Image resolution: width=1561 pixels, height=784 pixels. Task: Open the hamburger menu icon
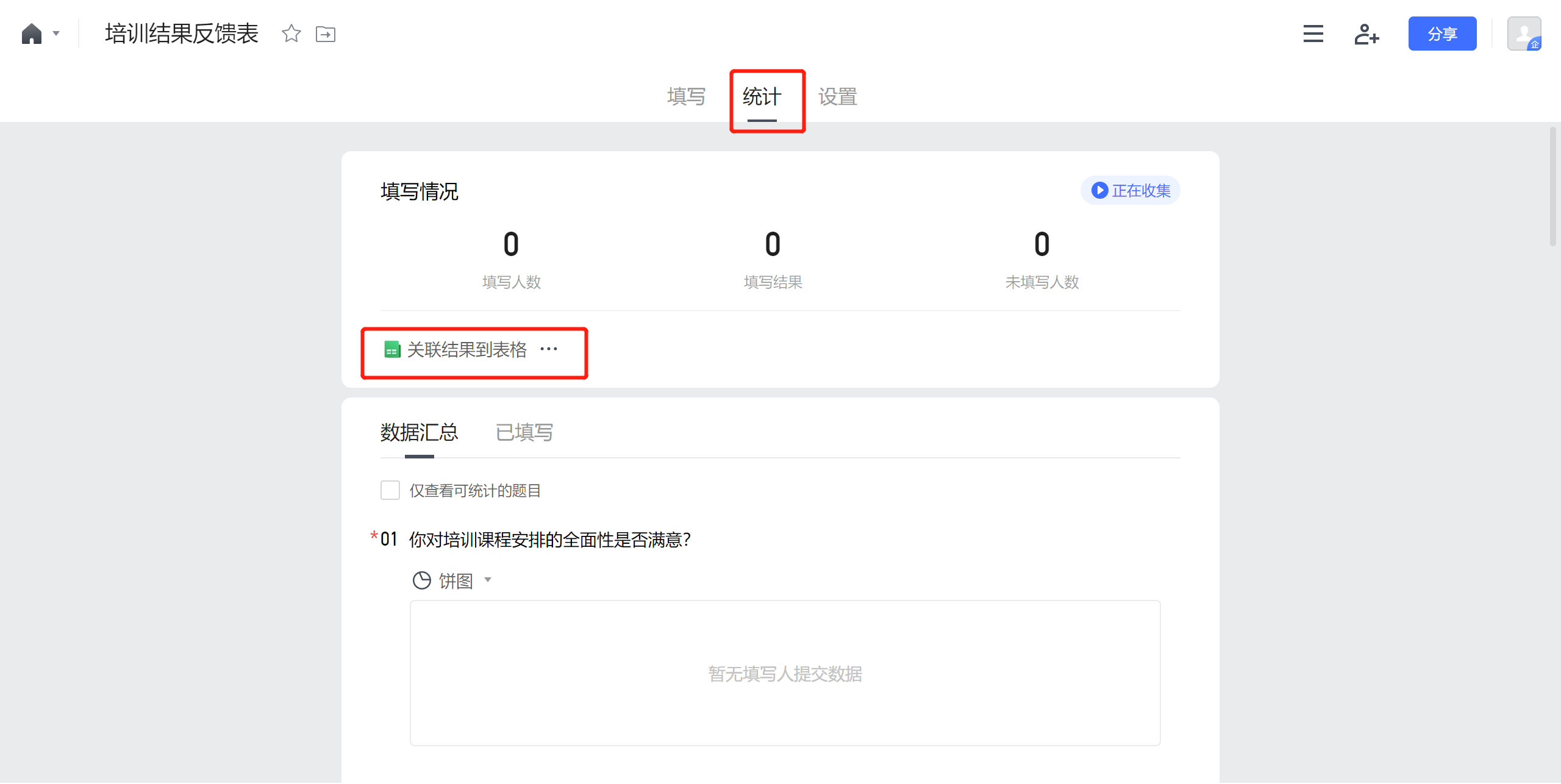pos(1313,34)
